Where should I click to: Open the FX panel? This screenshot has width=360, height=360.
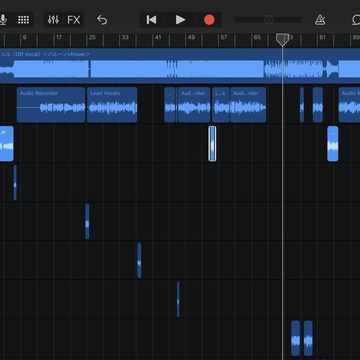click(74, 20)
